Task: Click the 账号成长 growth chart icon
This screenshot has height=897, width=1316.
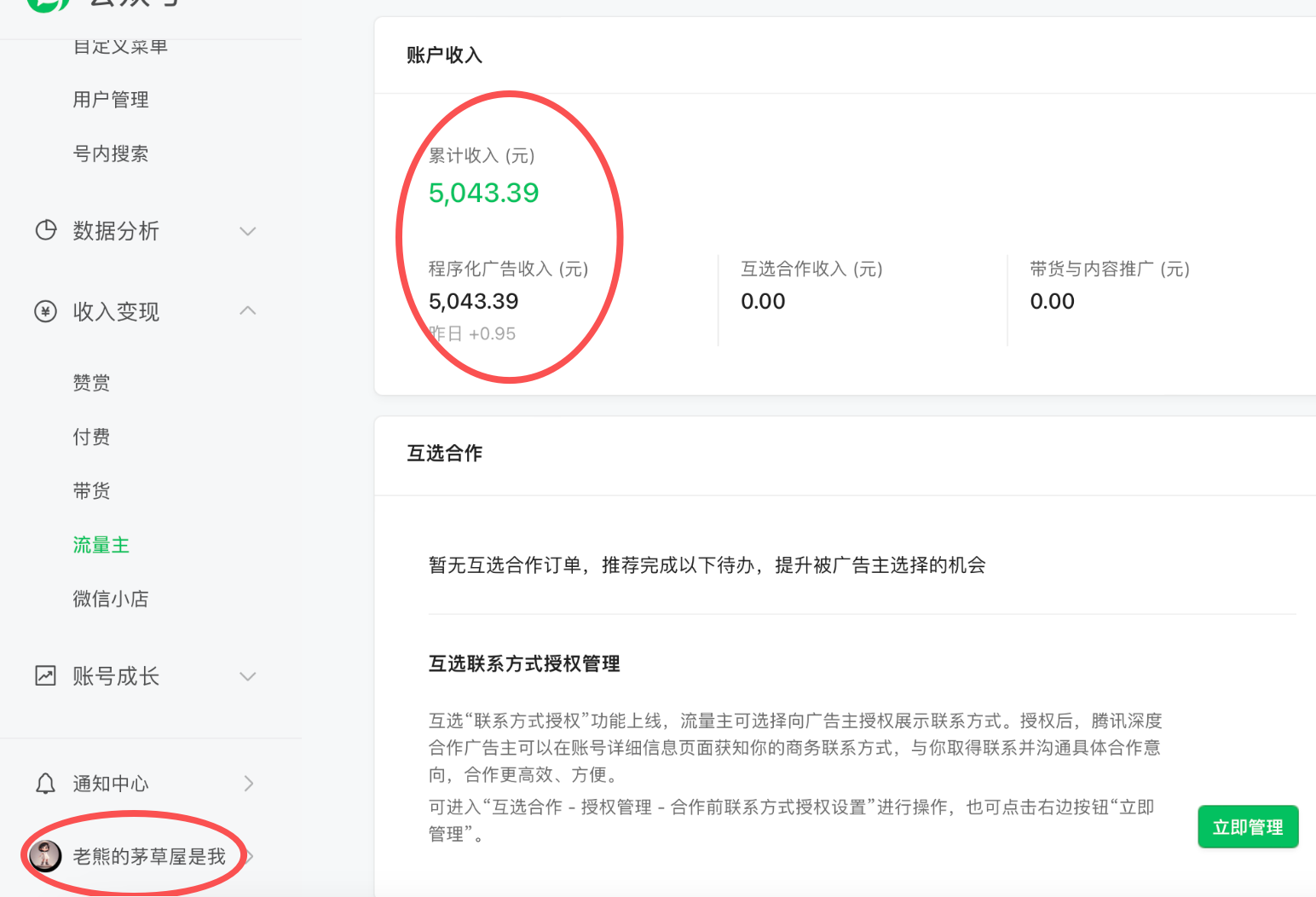Action: click(x=46, y=676)
